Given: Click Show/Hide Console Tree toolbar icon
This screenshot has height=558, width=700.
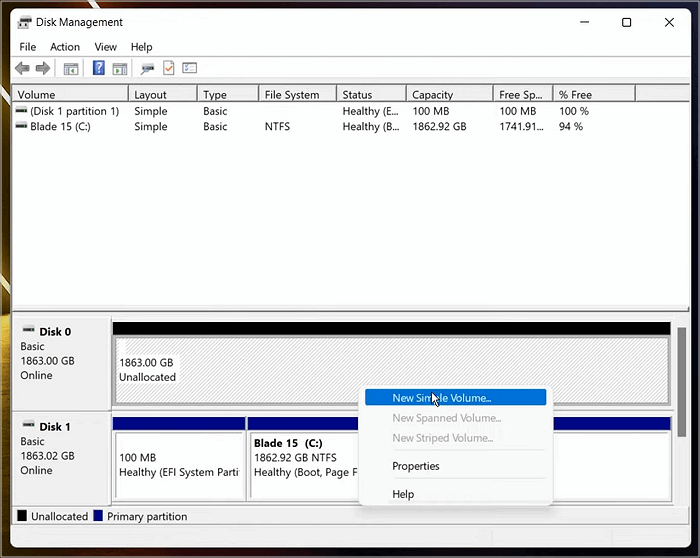Looking at the screenshot, I should point(71,68).
